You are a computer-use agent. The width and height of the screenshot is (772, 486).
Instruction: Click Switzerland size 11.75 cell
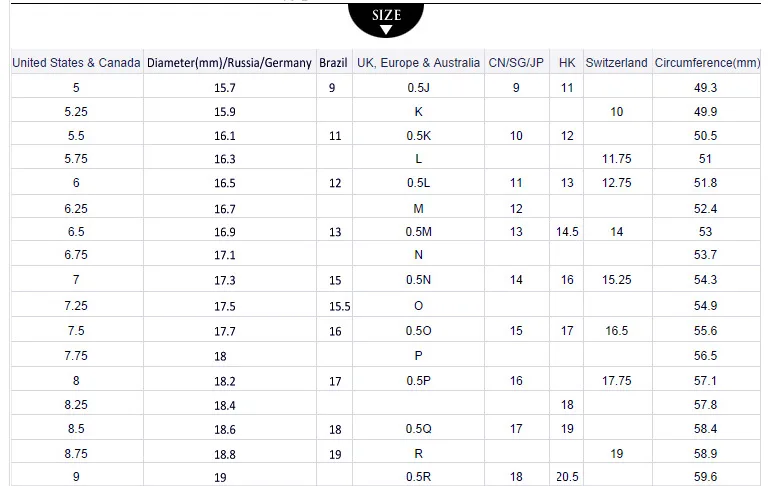pyautogui.click(x=617, y=159)
